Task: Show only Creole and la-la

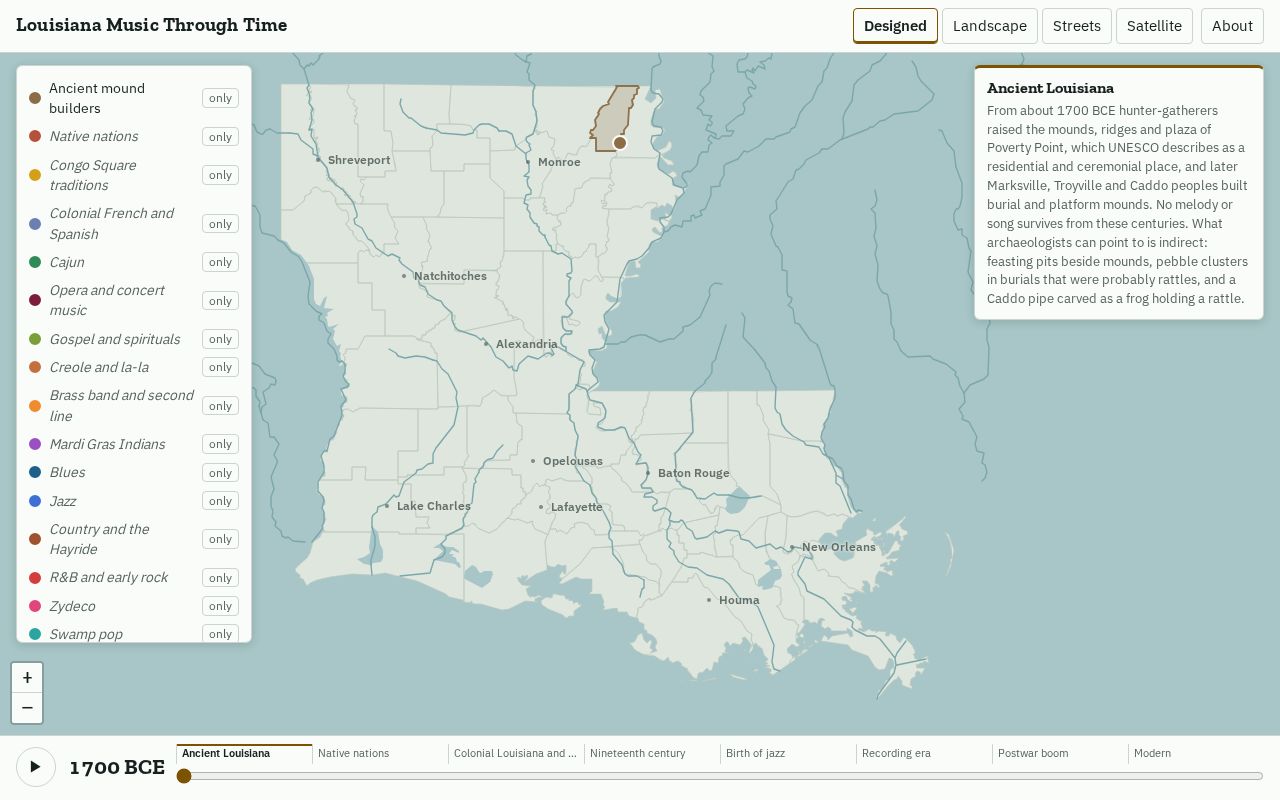Action: [x=220, y=367]
